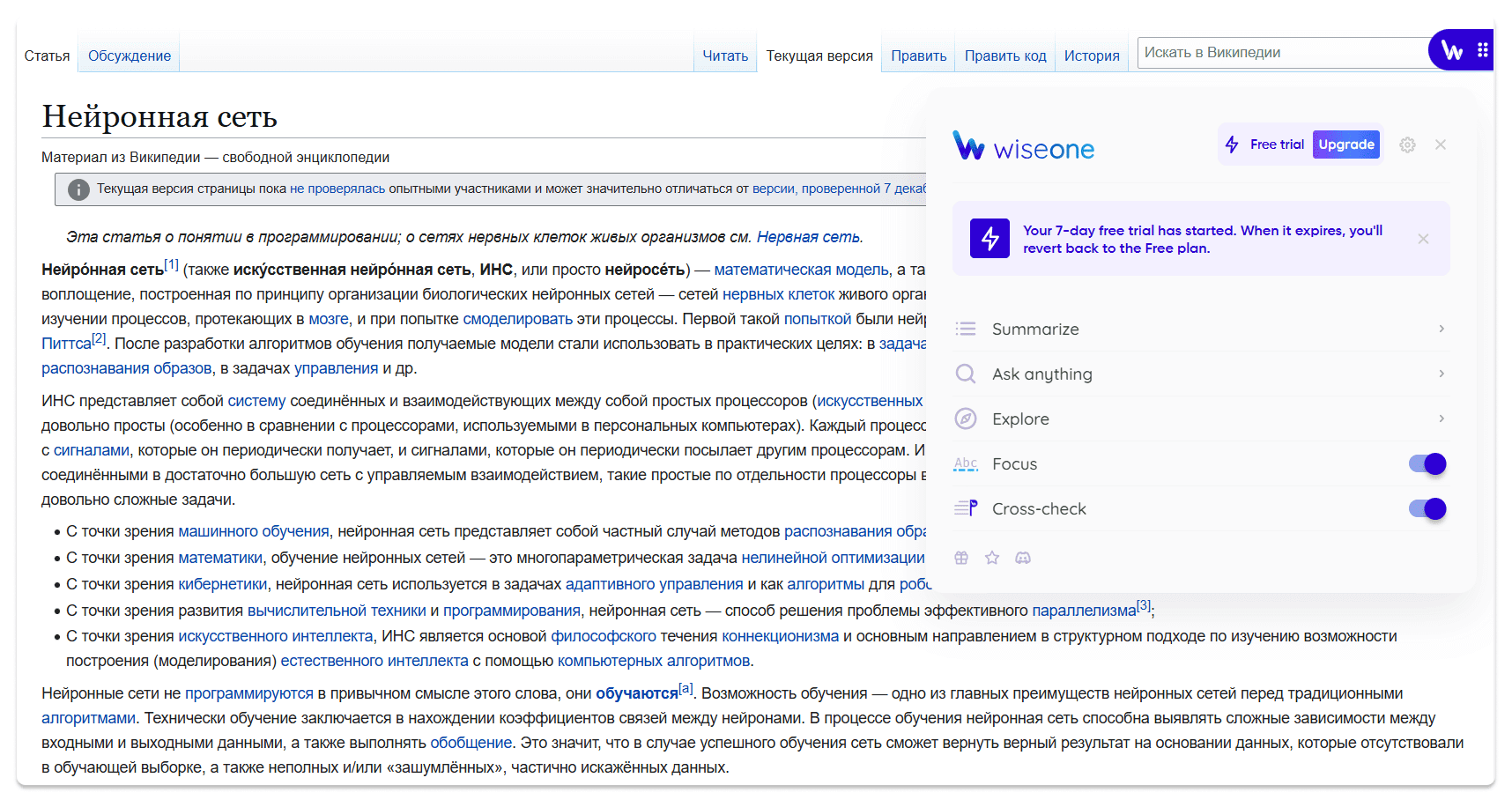Open the философского link
Screen dimensions: 1512x800
pos(604,636)
